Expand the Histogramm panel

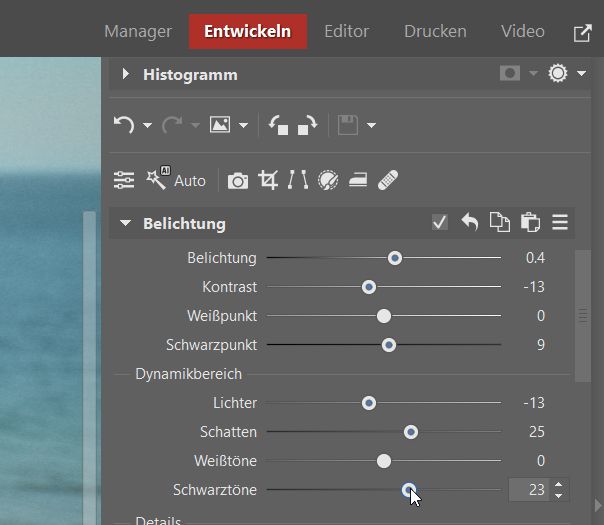click(125, 74)
